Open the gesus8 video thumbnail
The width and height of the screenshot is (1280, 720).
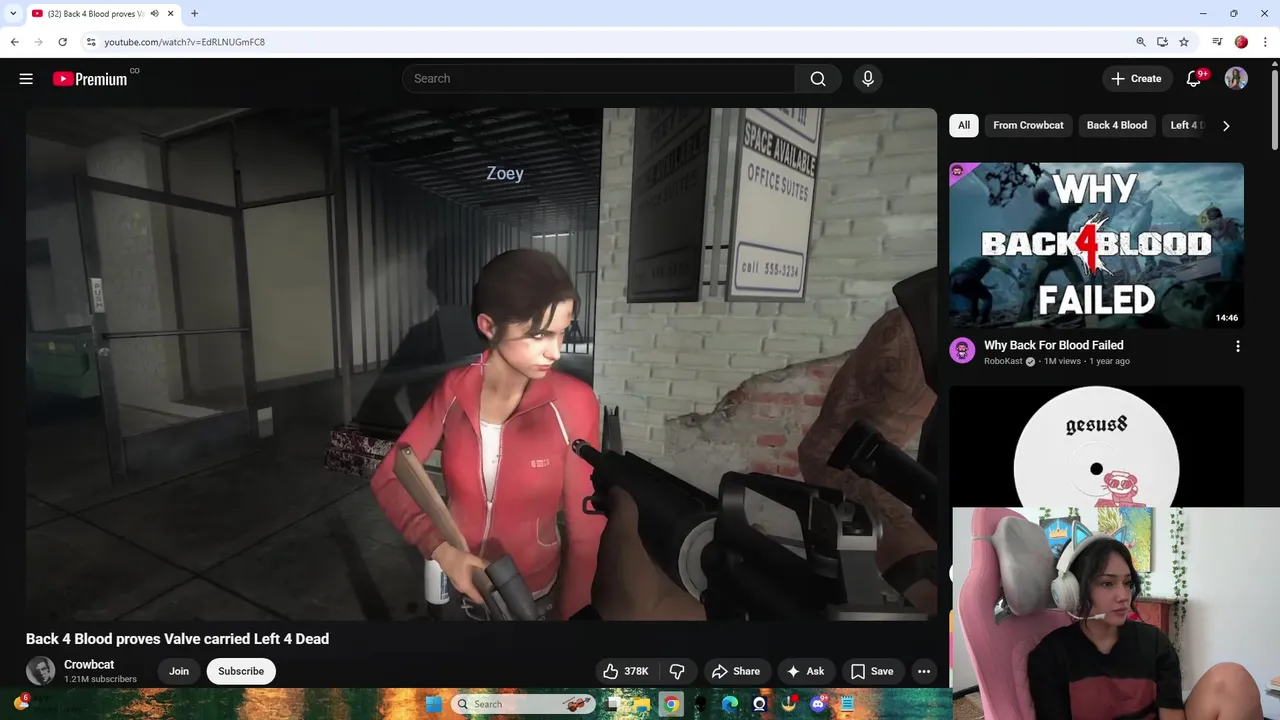[x=1096, y=446]
